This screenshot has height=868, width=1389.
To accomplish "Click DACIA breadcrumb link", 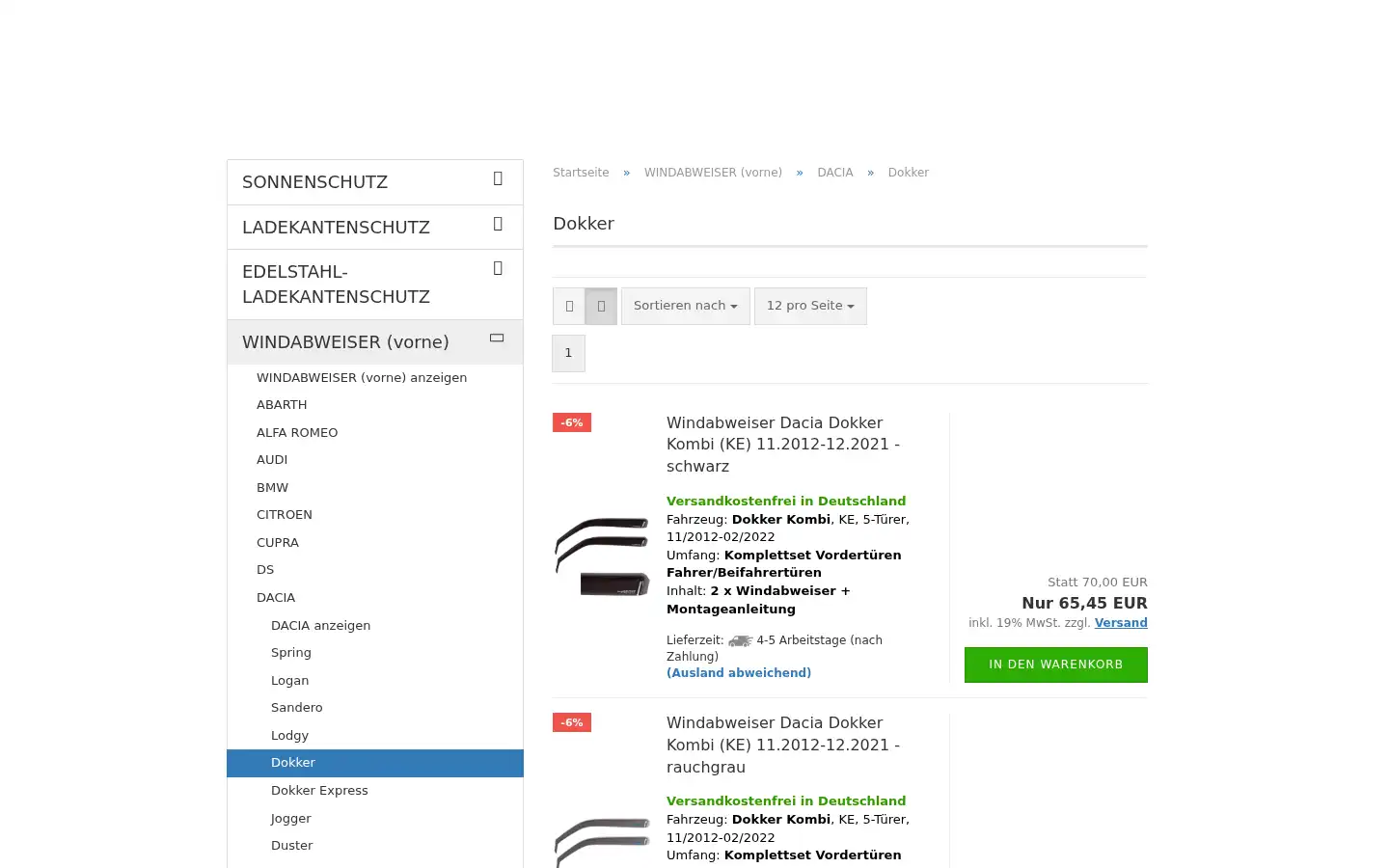I will (x=835, y=173).
